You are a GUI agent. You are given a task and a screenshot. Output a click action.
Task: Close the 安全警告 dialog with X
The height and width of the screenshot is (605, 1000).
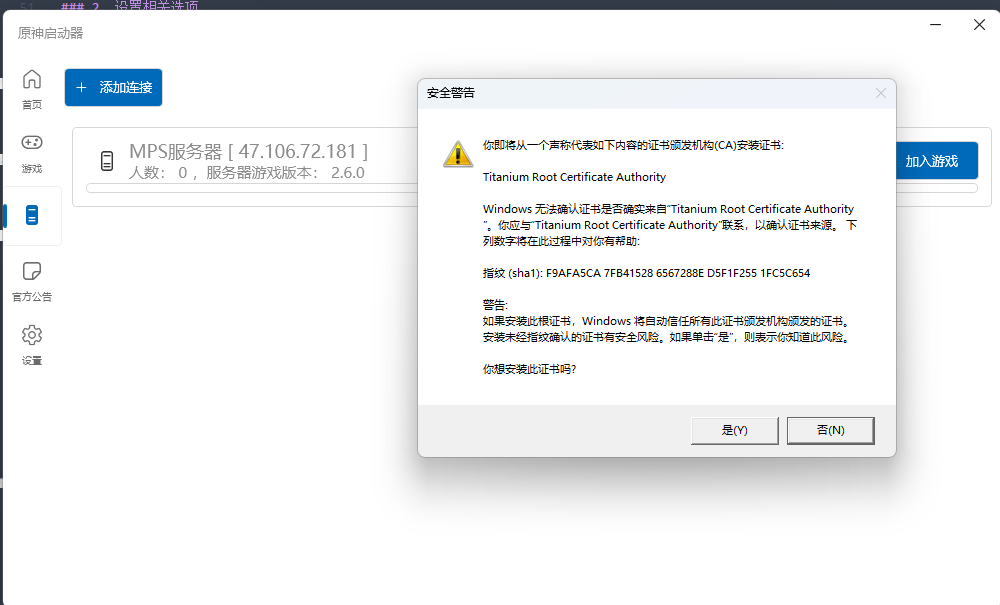click(x=881, y=93)
